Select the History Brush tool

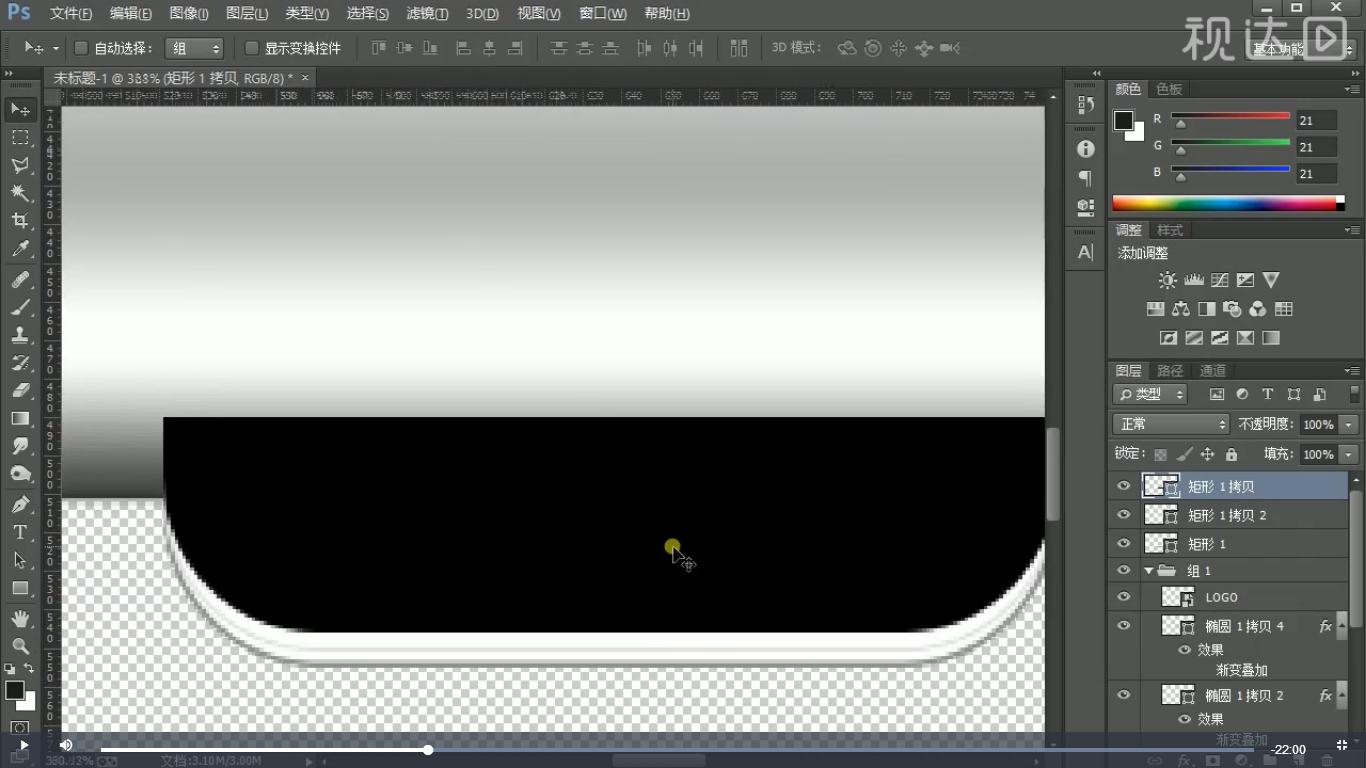click(20, 363)
